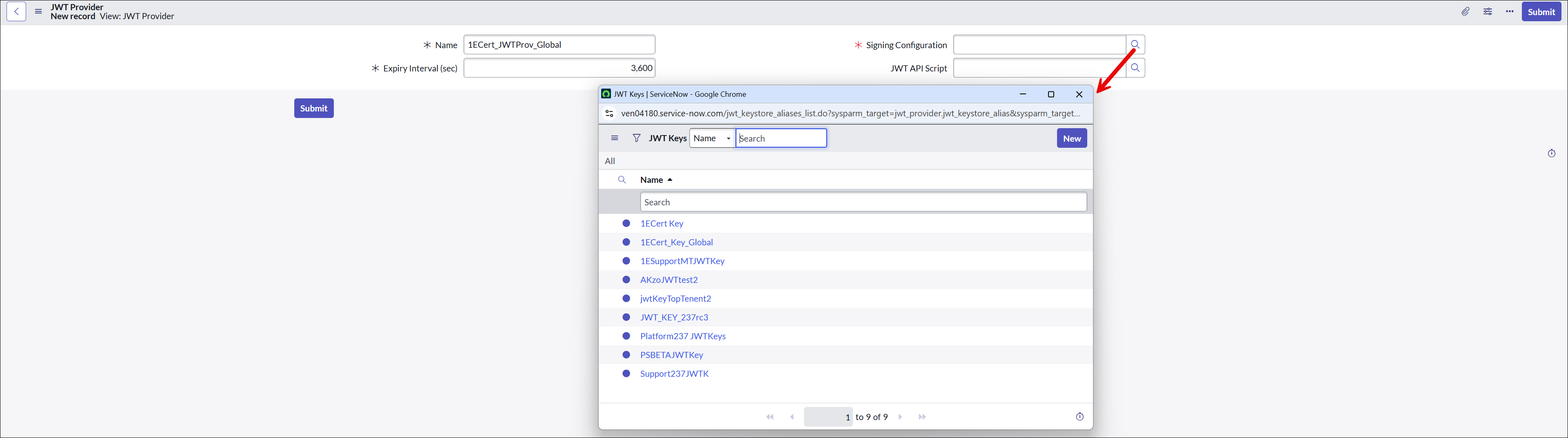Open the form context menu hamburger icon
Image resolution: width=1568 pixels, height=438 pixels.
(38, 11)
